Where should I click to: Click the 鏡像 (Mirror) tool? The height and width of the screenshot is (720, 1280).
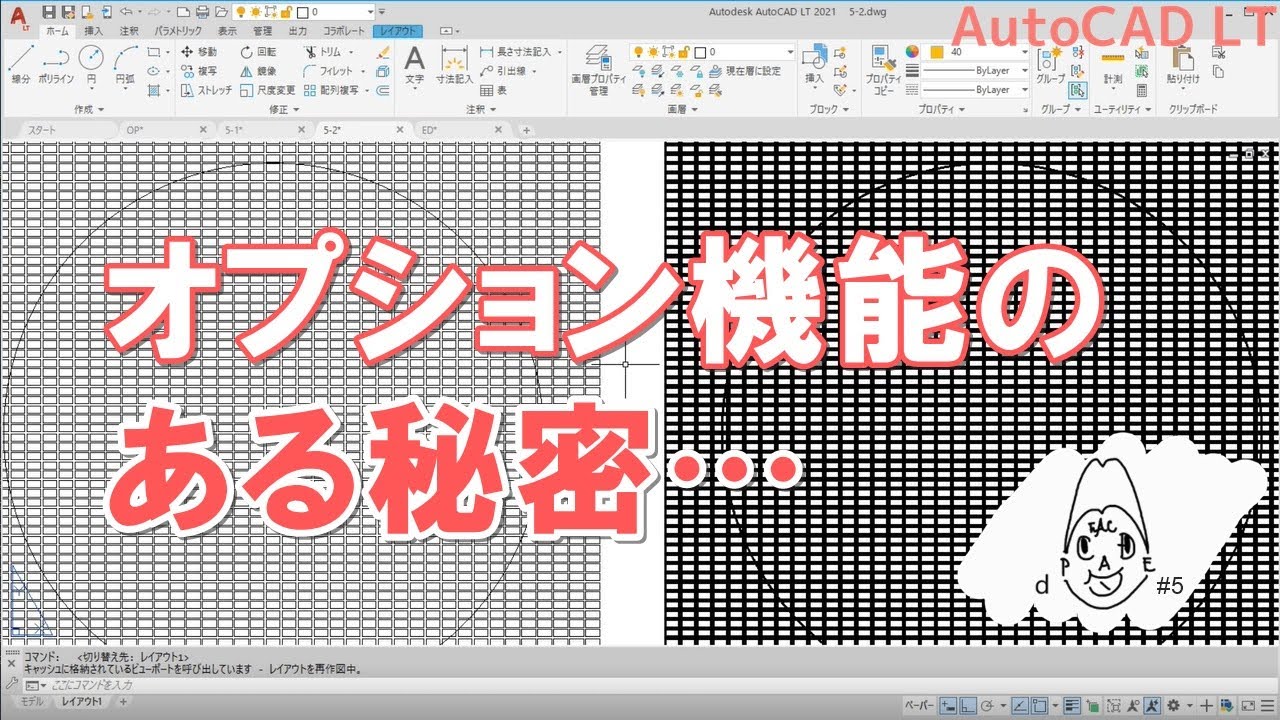[258, 71]
